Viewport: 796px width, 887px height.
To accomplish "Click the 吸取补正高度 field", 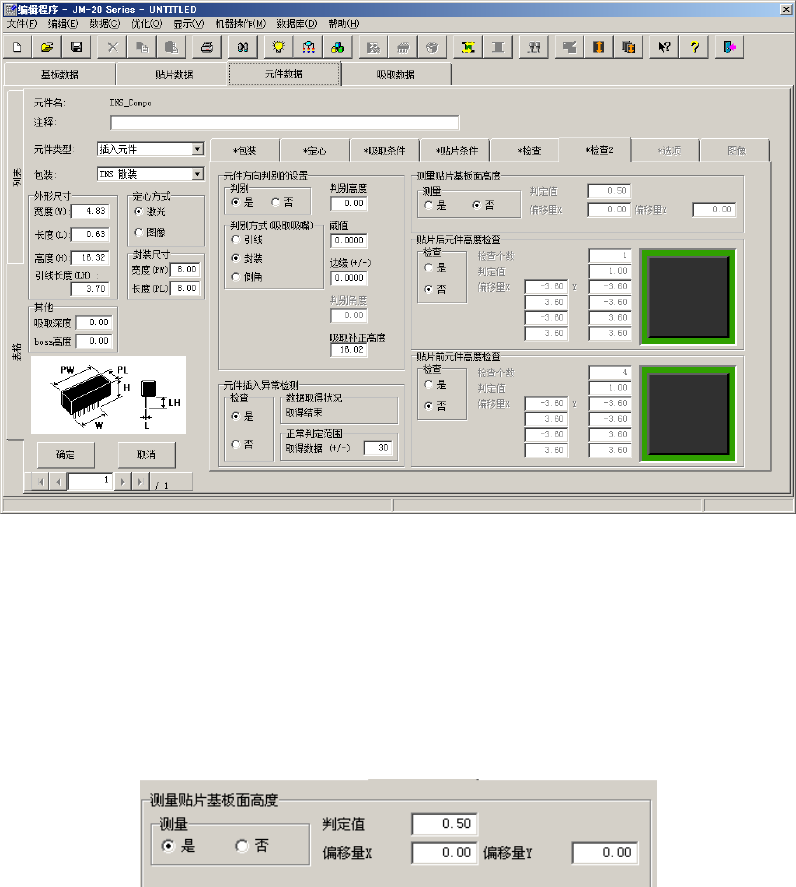I will 349,350.
